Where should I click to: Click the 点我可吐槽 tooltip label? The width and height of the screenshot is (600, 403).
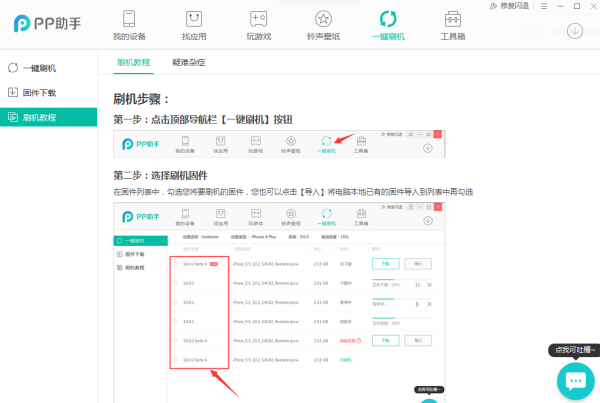click(574, 350)
